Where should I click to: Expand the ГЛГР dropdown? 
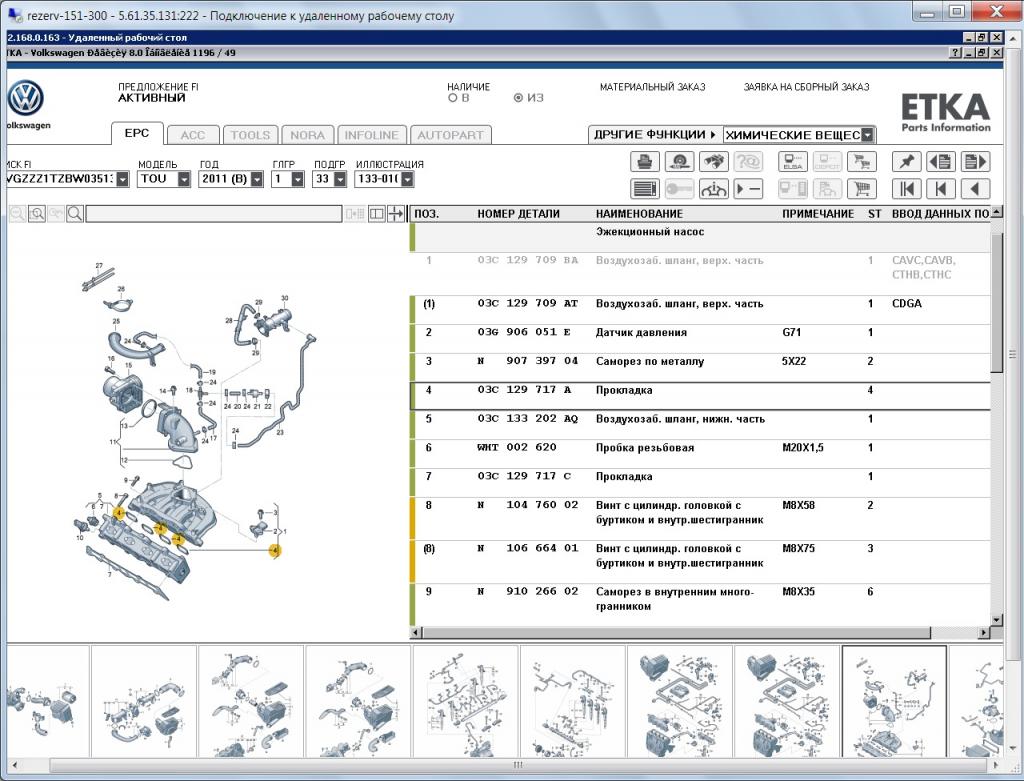pyautogui.click(x=297, y=179)
